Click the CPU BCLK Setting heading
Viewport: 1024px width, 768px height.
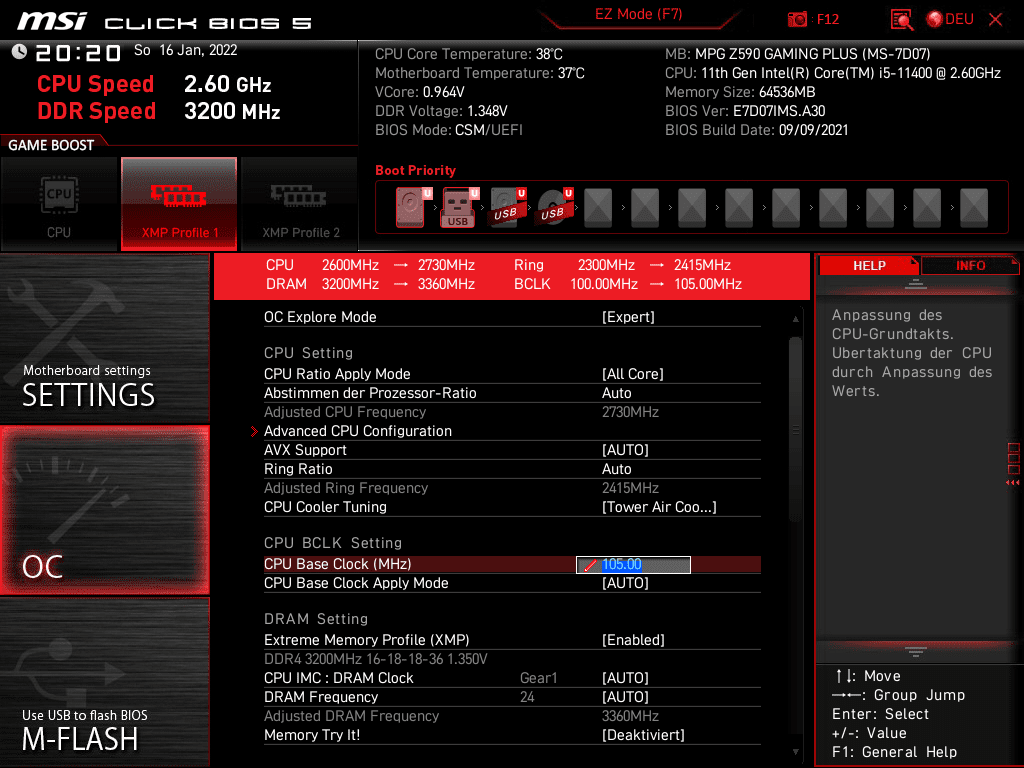pyautogui.click(x=333, y=543)
